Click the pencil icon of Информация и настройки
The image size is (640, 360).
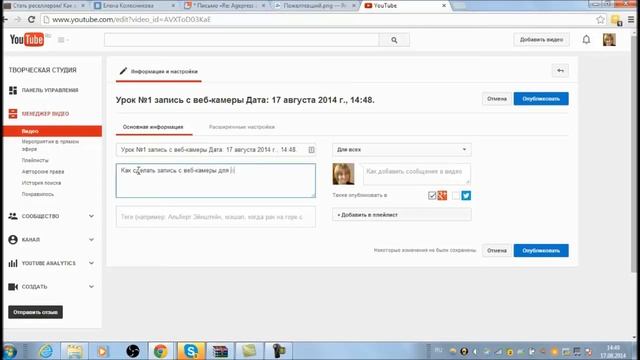123,71
